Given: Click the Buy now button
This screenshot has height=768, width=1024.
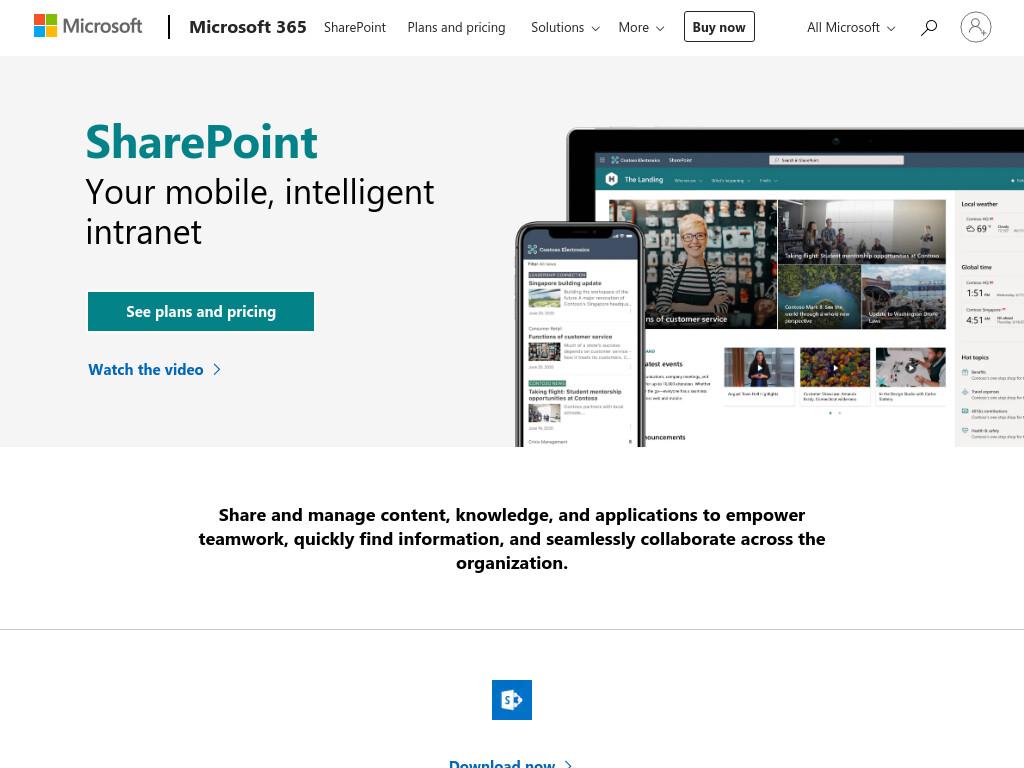Looking at the screenshot, I should 719,27.
